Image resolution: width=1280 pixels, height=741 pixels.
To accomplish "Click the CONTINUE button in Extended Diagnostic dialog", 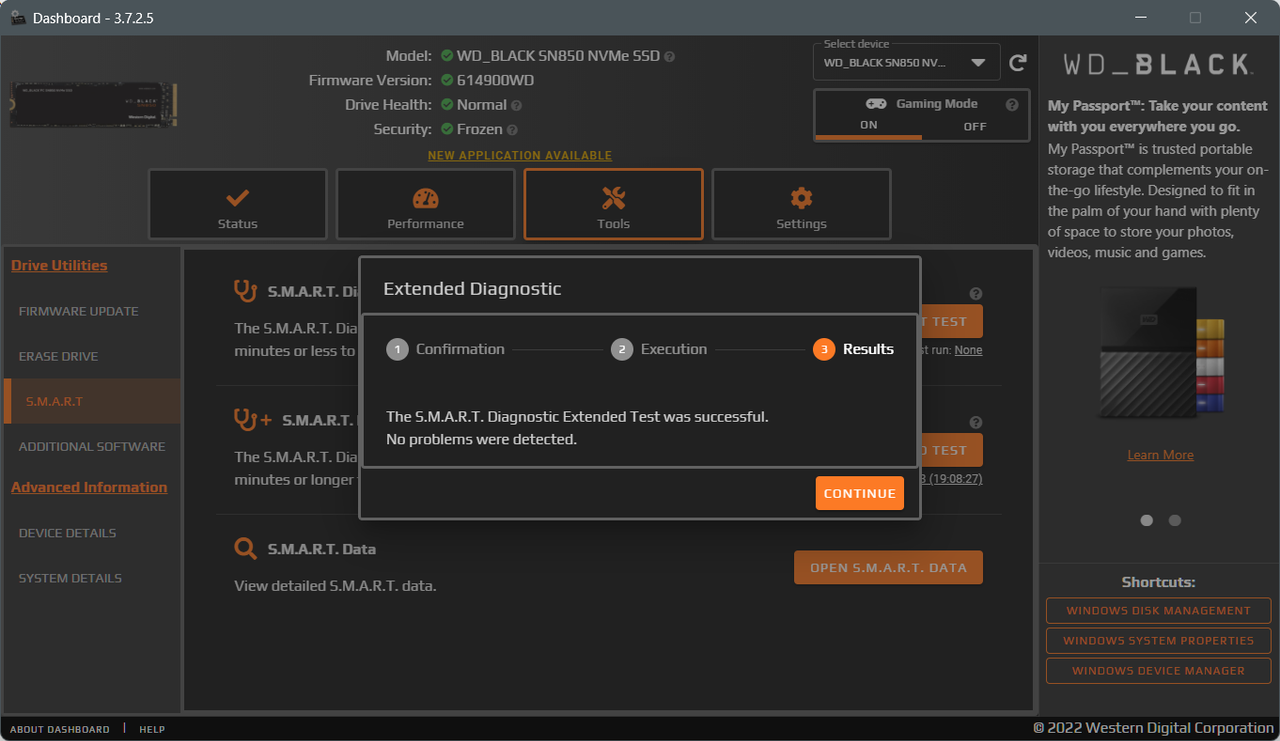I will [859, 493].
